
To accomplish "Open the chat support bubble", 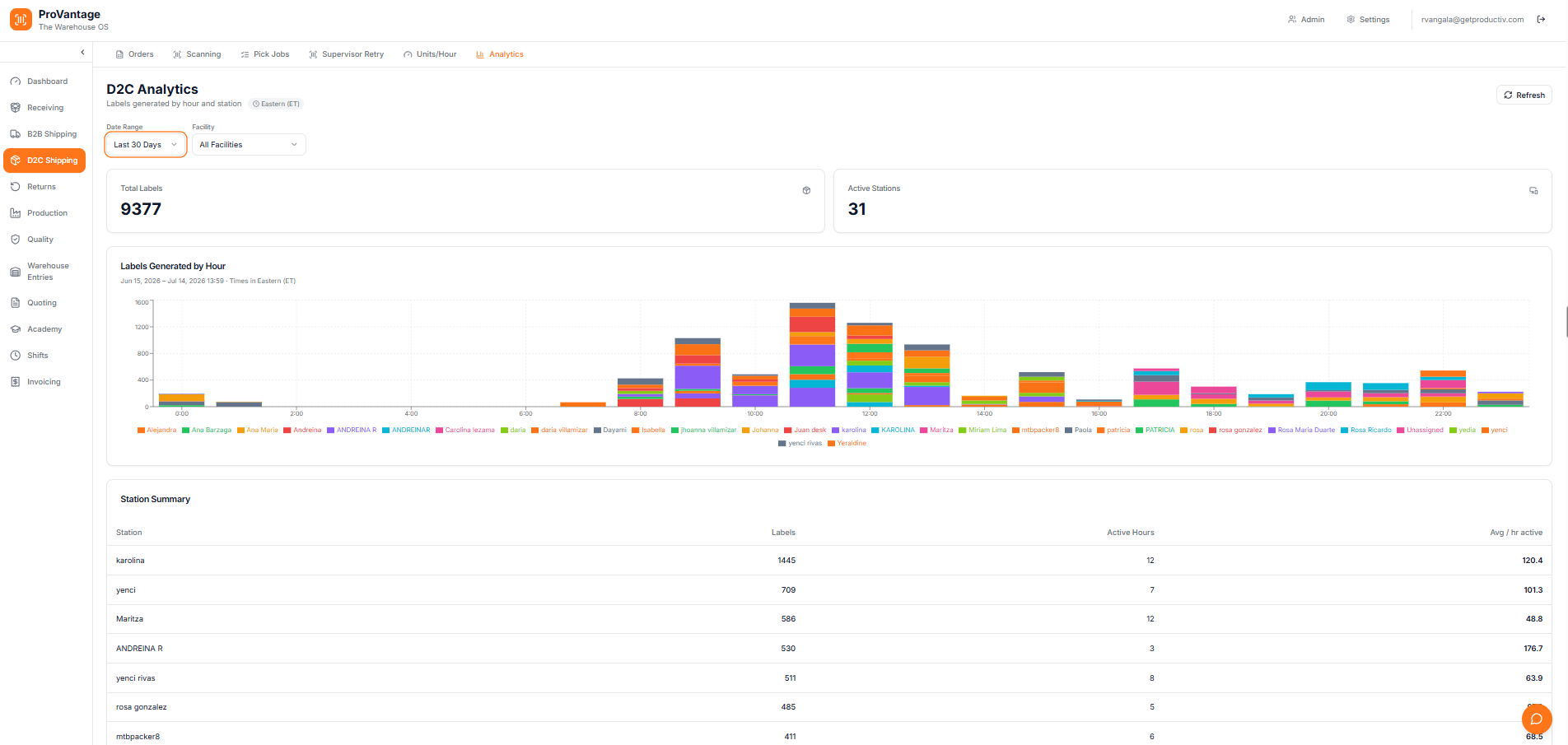I will tap(1537, 719).
